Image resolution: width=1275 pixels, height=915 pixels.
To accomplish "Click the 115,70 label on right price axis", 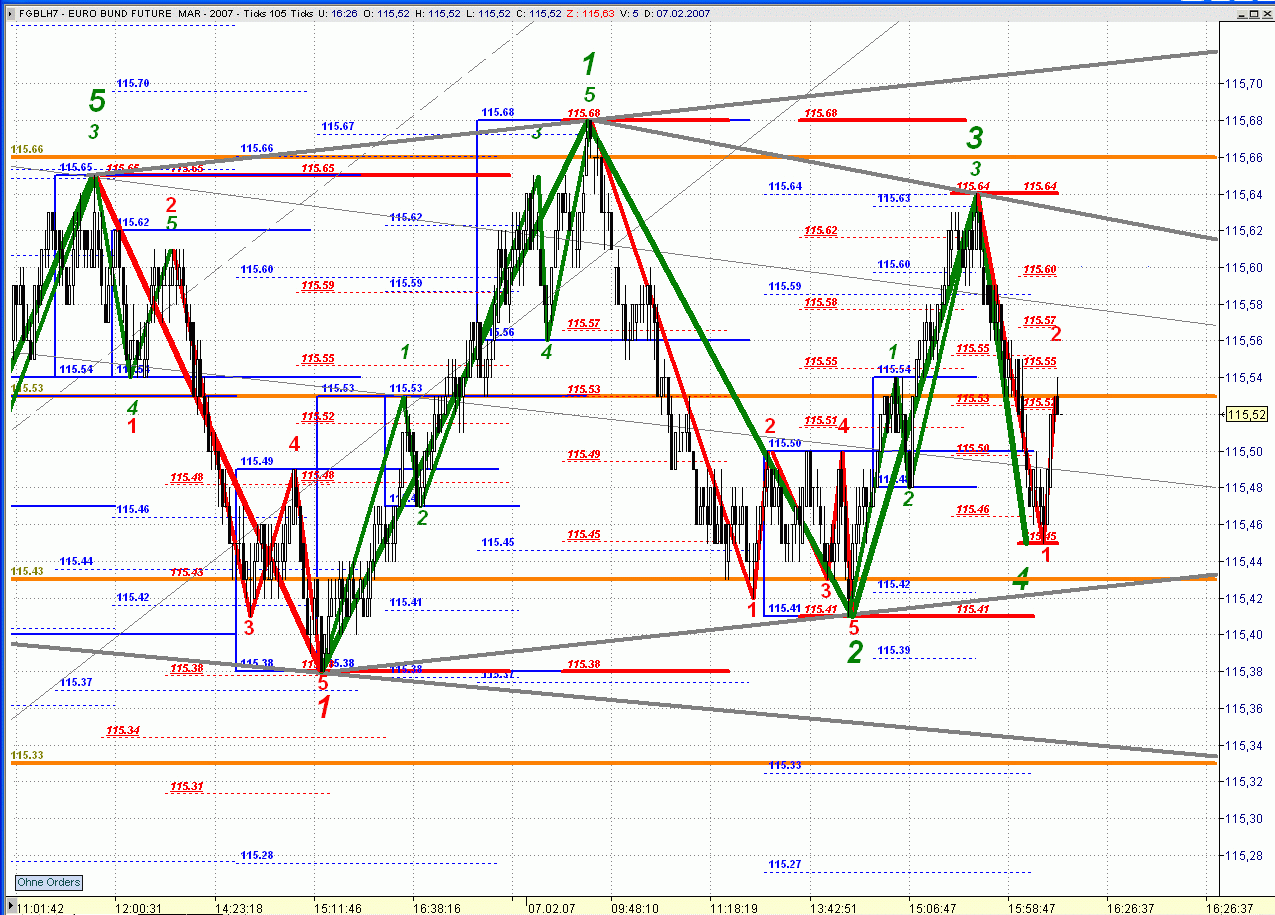I will click(x=1246, y=84).
